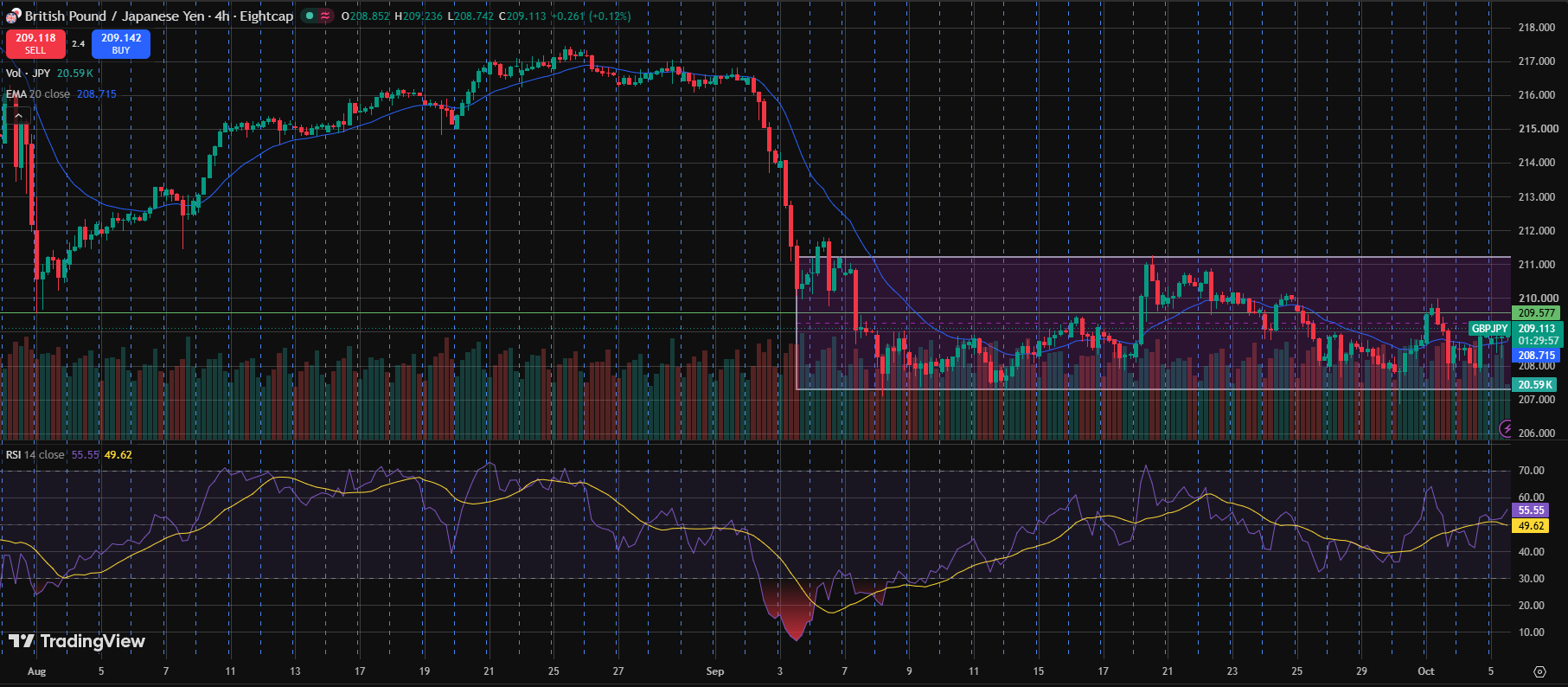Screen dimensions: 1568x687
Task: Click the purple 55.55 RSI legend value
Action: [85, 455]
